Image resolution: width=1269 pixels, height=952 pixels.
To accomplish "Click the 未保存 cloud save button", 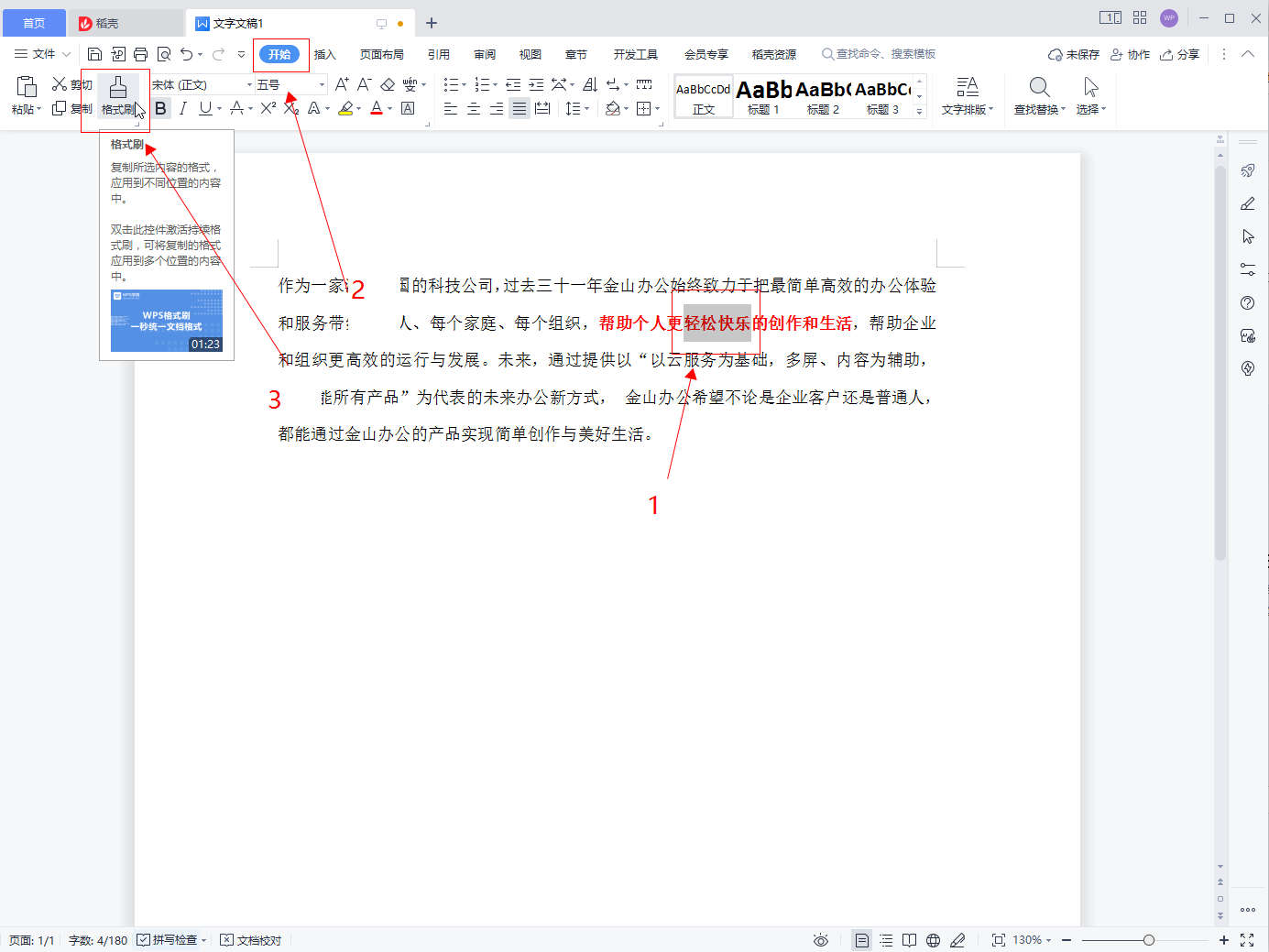I will point(1073,54).
